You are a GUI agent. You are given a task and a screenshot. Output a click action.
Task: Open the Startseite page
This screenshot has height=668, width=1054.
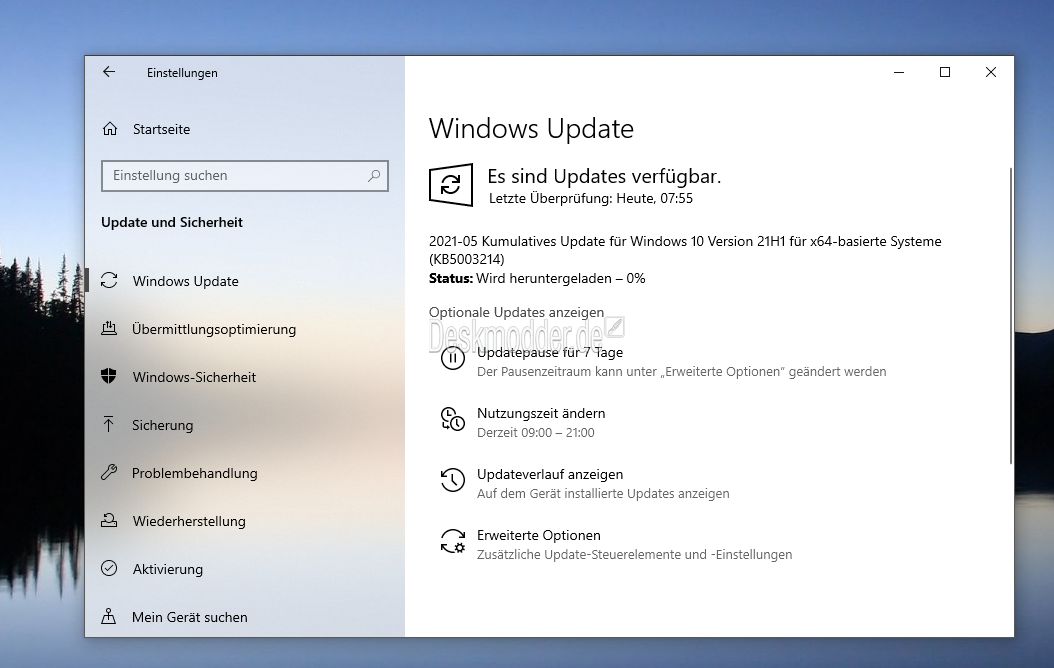pos(161,129)
